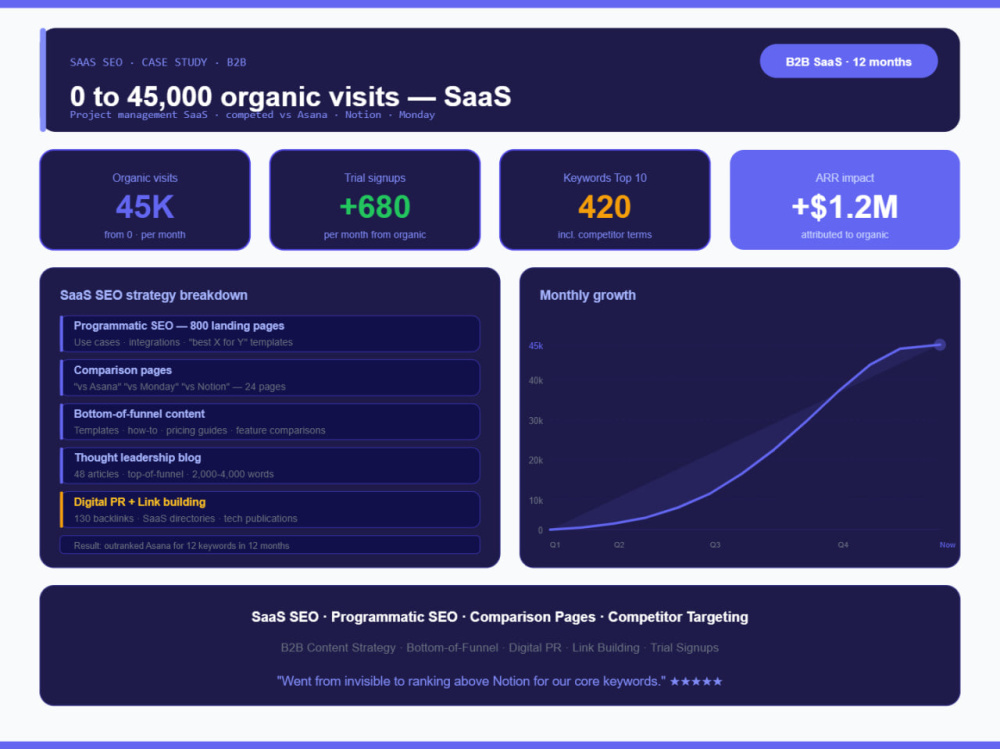
Task: Click the Templates · how-to · pricing guides text
Action: pyautogui.click(x=200, y=431)
